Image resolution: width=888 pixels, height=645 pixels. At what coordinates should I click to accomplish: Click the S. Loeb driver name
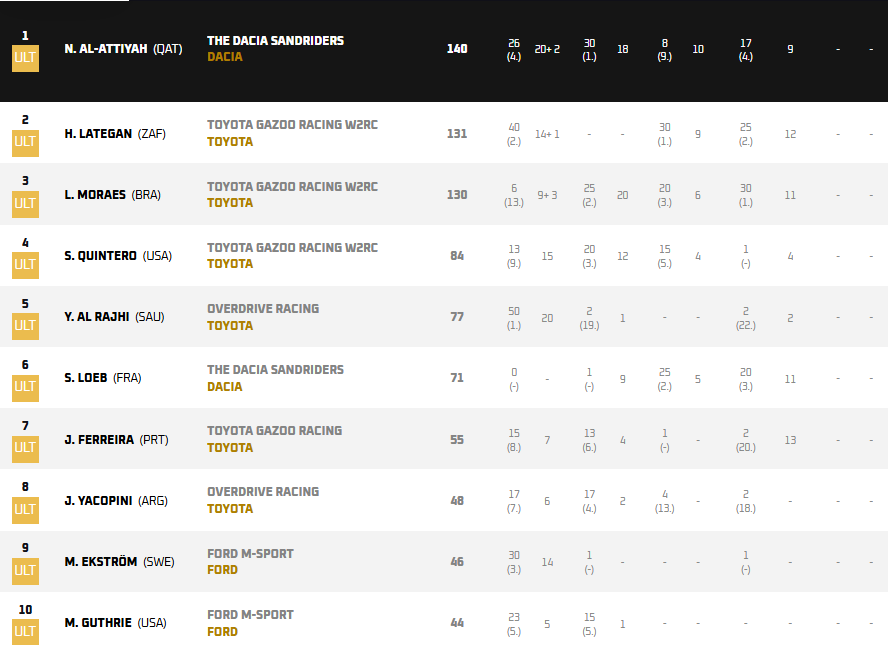(x=86, y=378)
